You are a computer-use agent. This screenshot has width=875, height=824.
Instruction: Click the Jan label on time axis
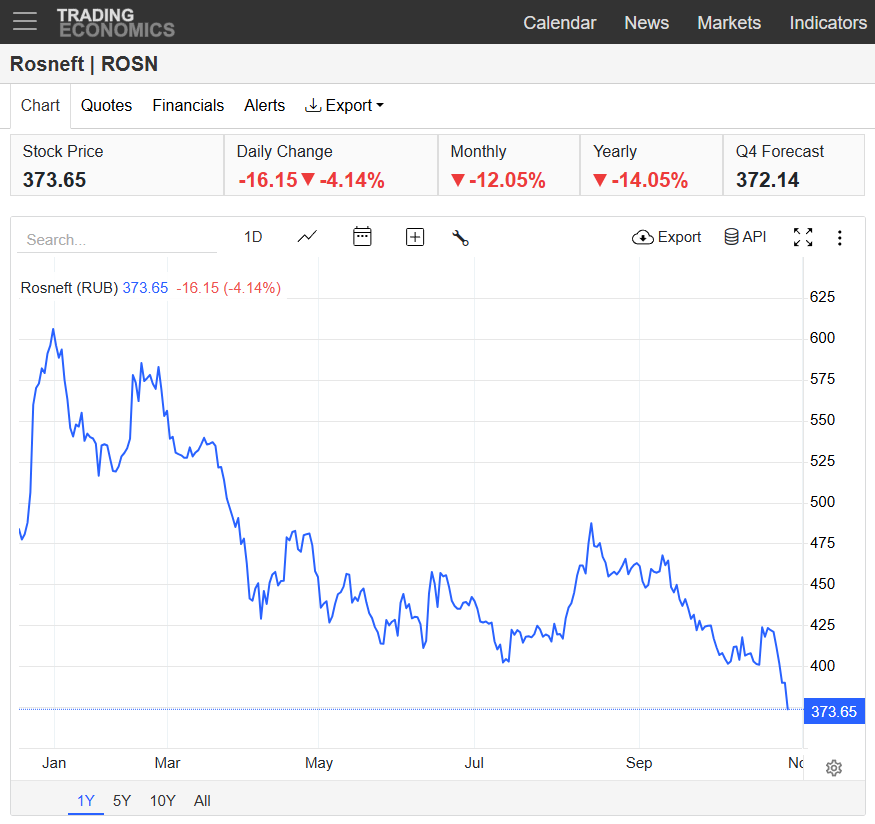pyautogui.click(x=54, y=763)
